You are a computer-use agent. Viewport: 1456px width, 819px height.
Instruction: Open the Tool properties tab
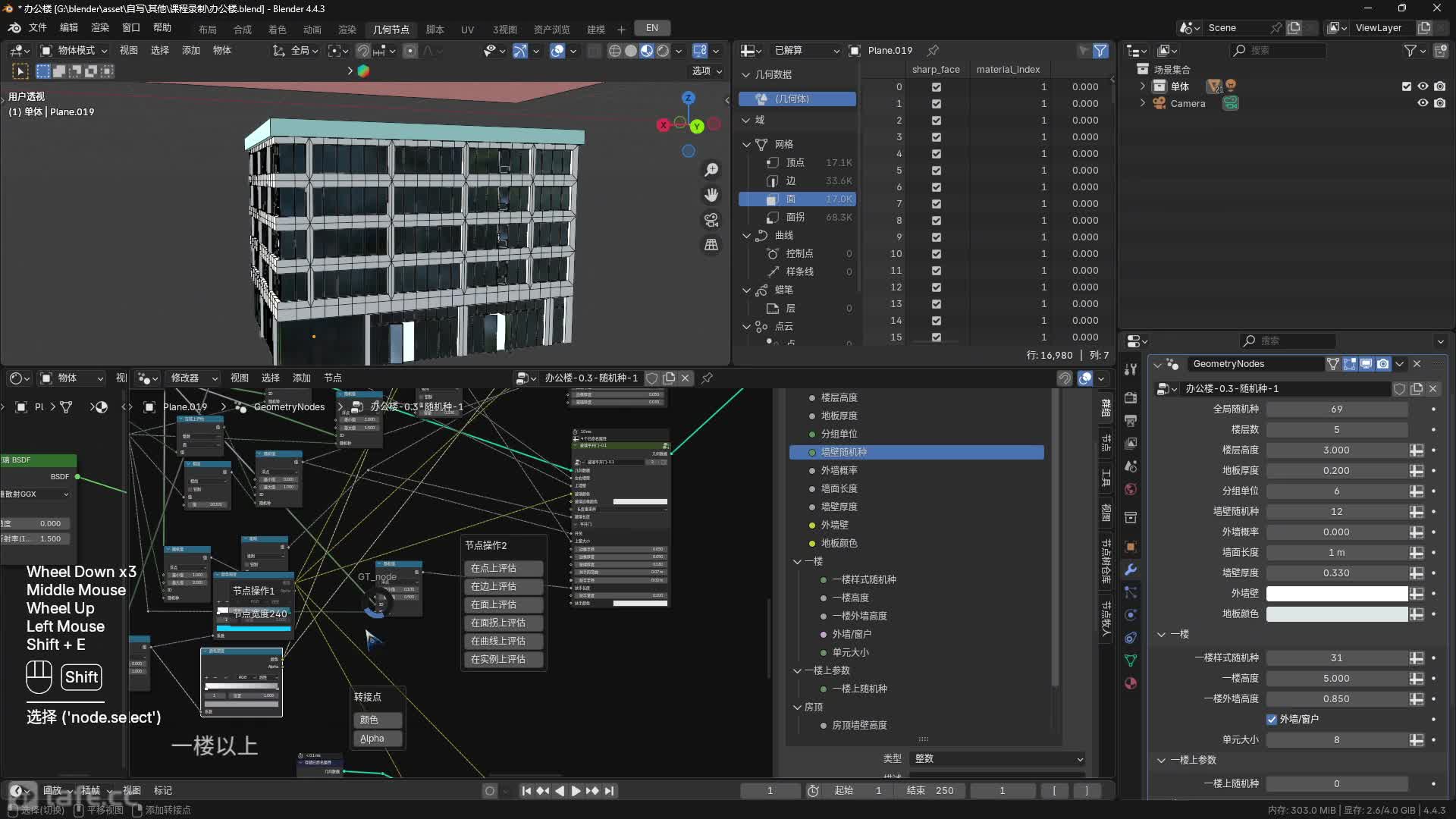pyautogui.click(x=1131, y=369)
